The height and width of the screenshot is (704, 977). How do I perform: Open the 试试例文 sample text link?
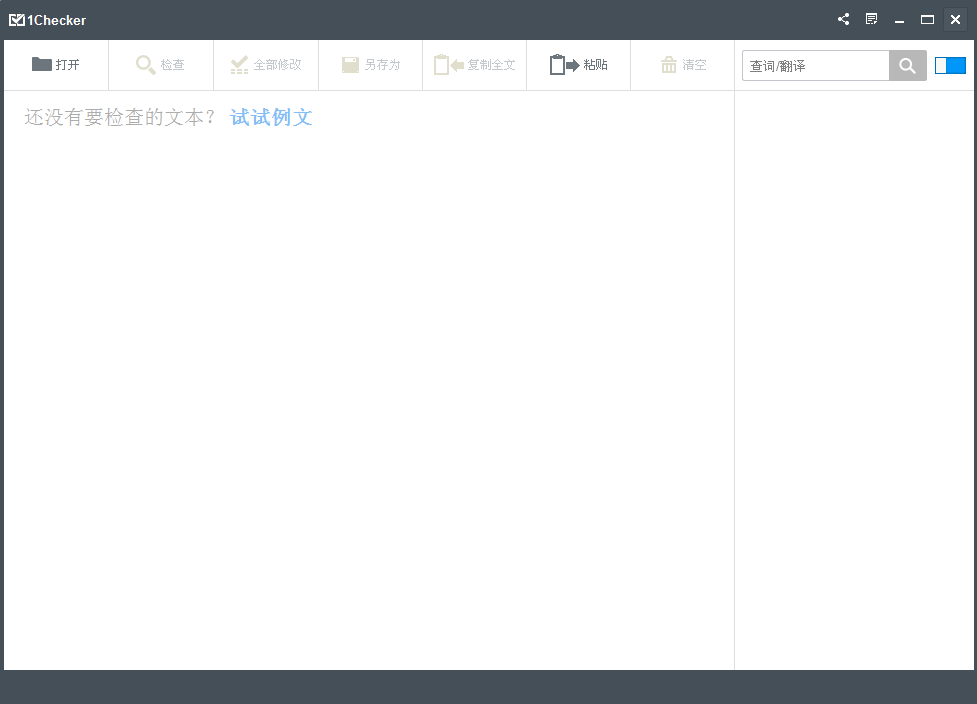(x=271, y=117)
